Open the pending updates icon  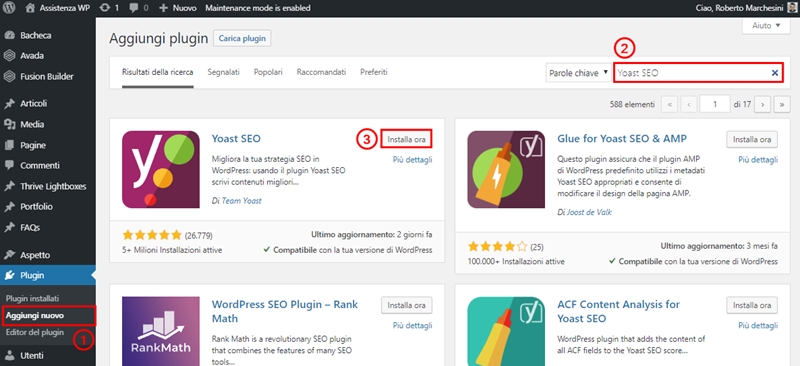[x=110, y=8]
